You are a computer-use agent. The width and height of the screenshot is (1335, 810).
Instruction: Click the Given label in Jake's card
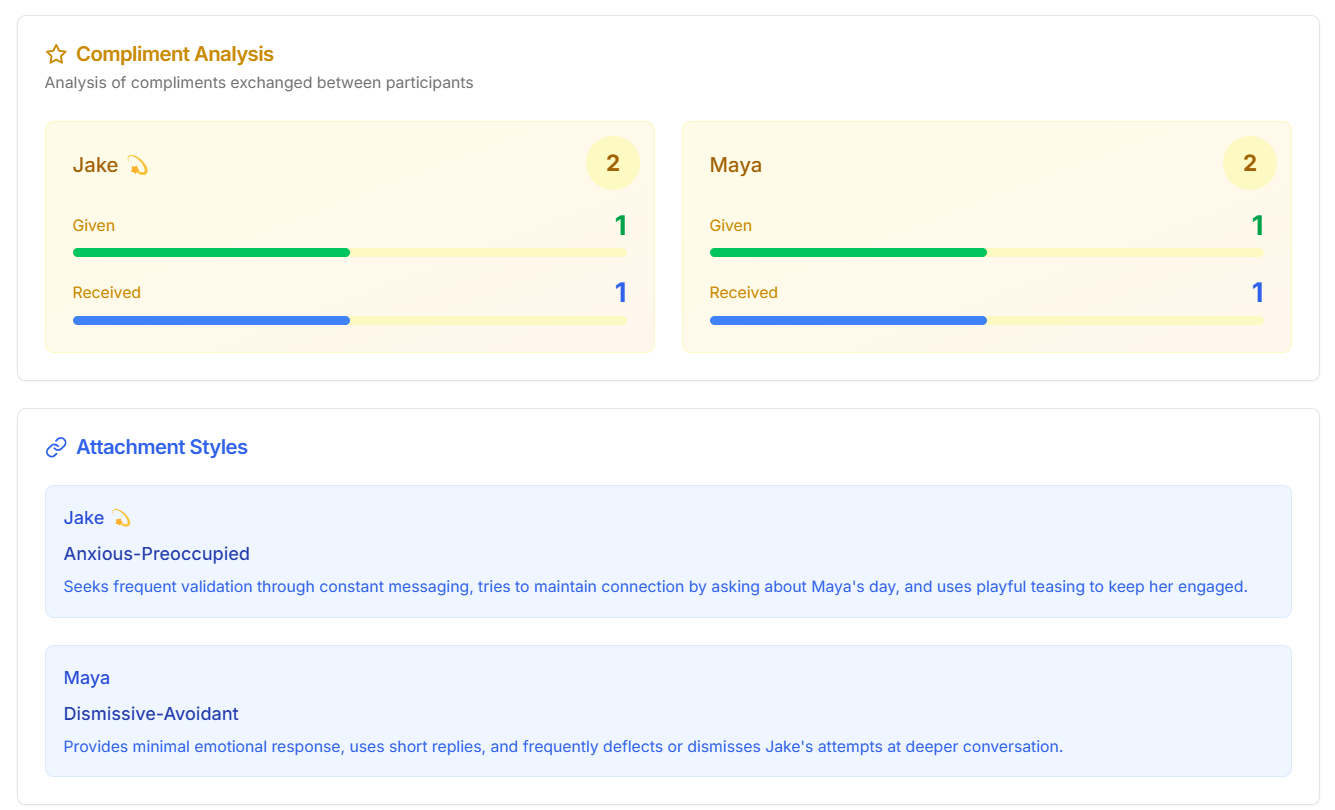pyautogui.click(x=94, y=226)
